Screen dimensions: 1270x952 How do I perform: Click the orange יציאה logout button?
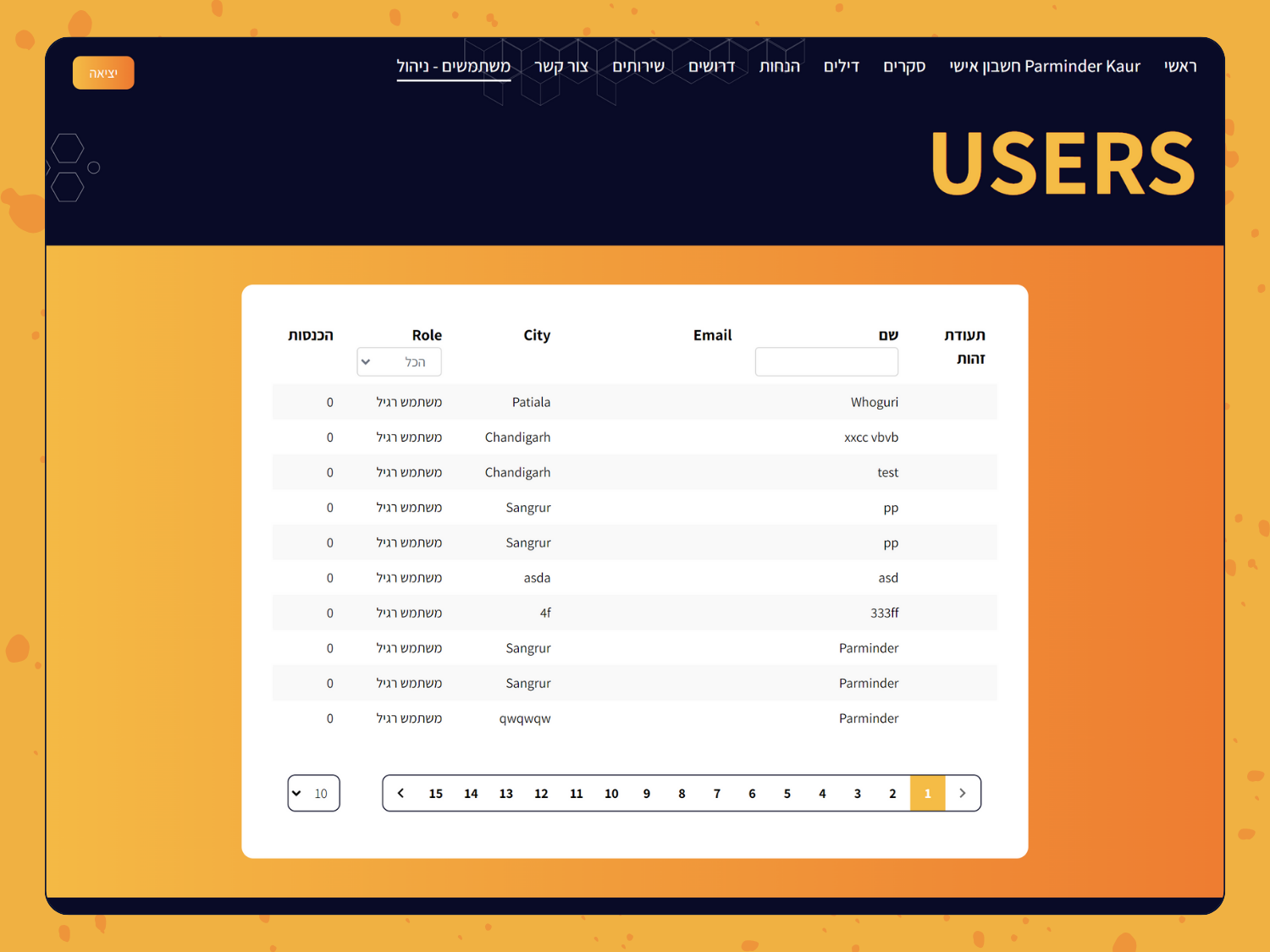[103, 73]
